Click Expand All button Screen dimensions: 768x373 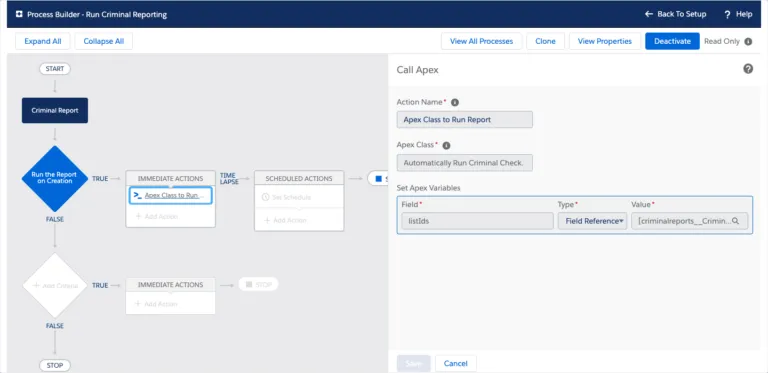pyautogui.click(x=43, y=42)
